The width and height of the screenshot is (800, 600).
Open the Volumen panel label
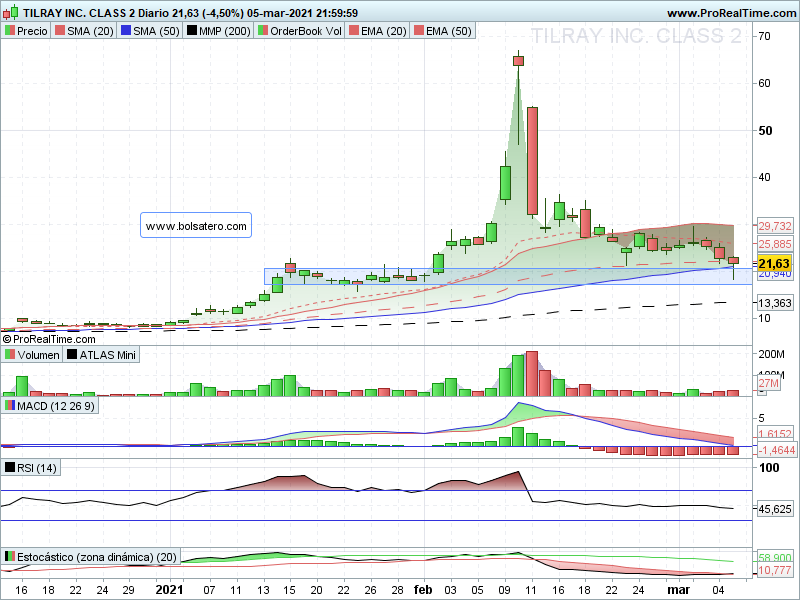tap(32, 355)
